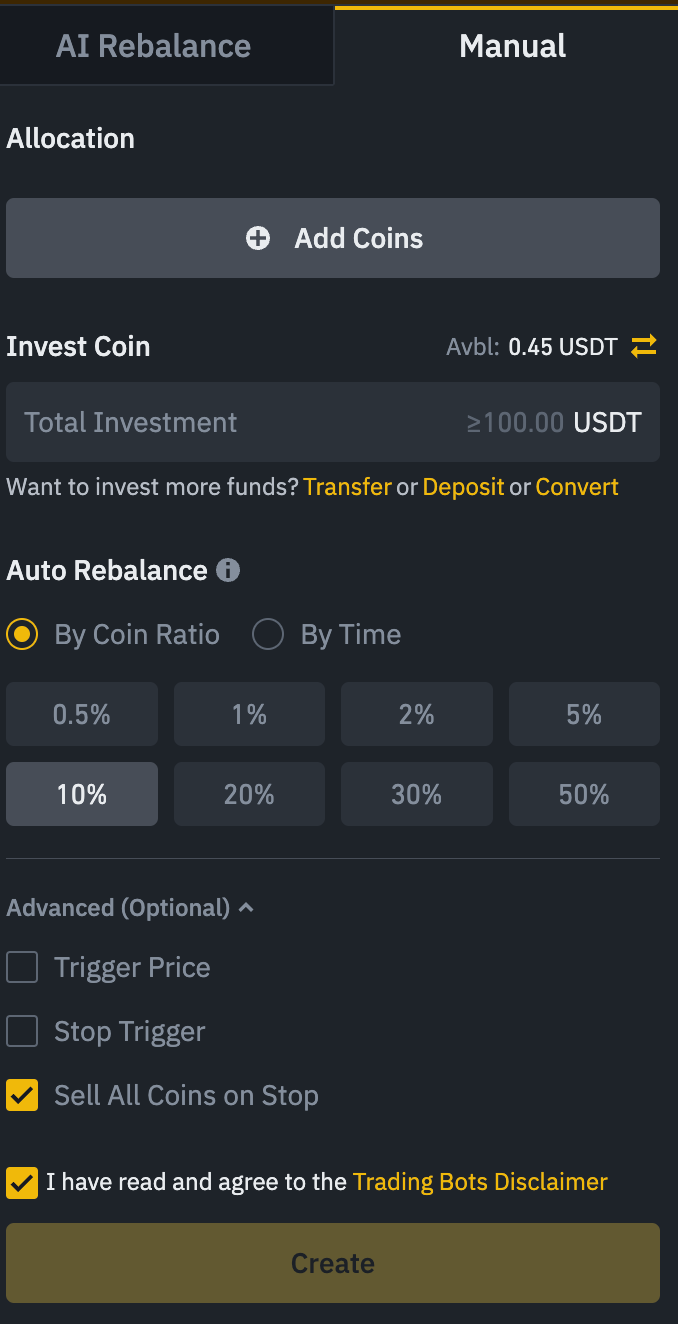Image resolution: width=678 pixels, height=1324 pixels.
Task: Open the Auto Rebalance info tooltip
Action: tap(228, 571)
